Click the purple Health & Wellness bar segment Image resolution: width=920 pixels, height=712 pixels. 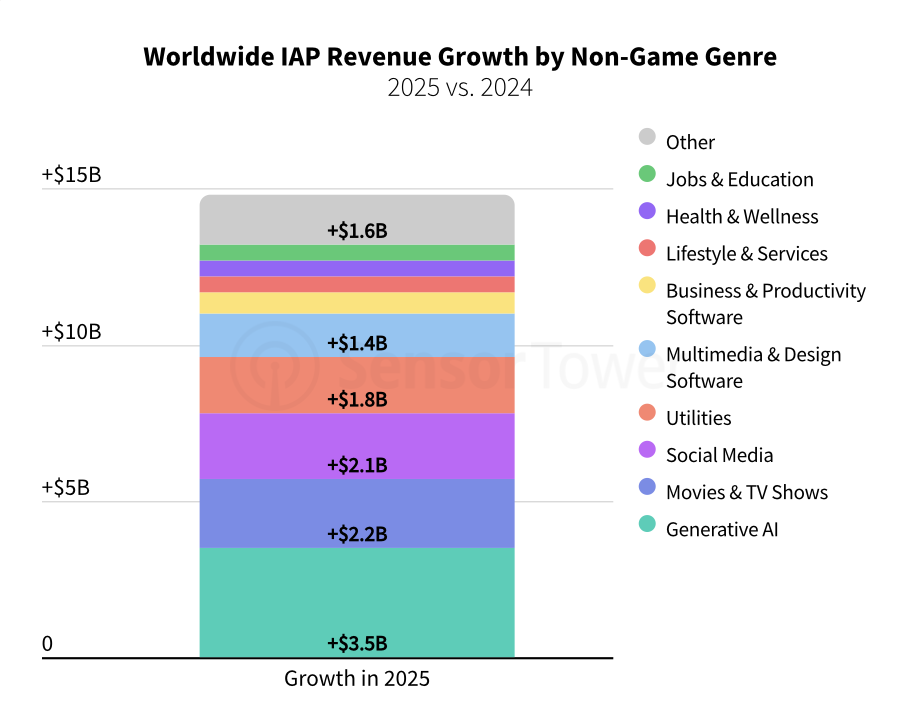pyautogui.click(x=357, y=268)
